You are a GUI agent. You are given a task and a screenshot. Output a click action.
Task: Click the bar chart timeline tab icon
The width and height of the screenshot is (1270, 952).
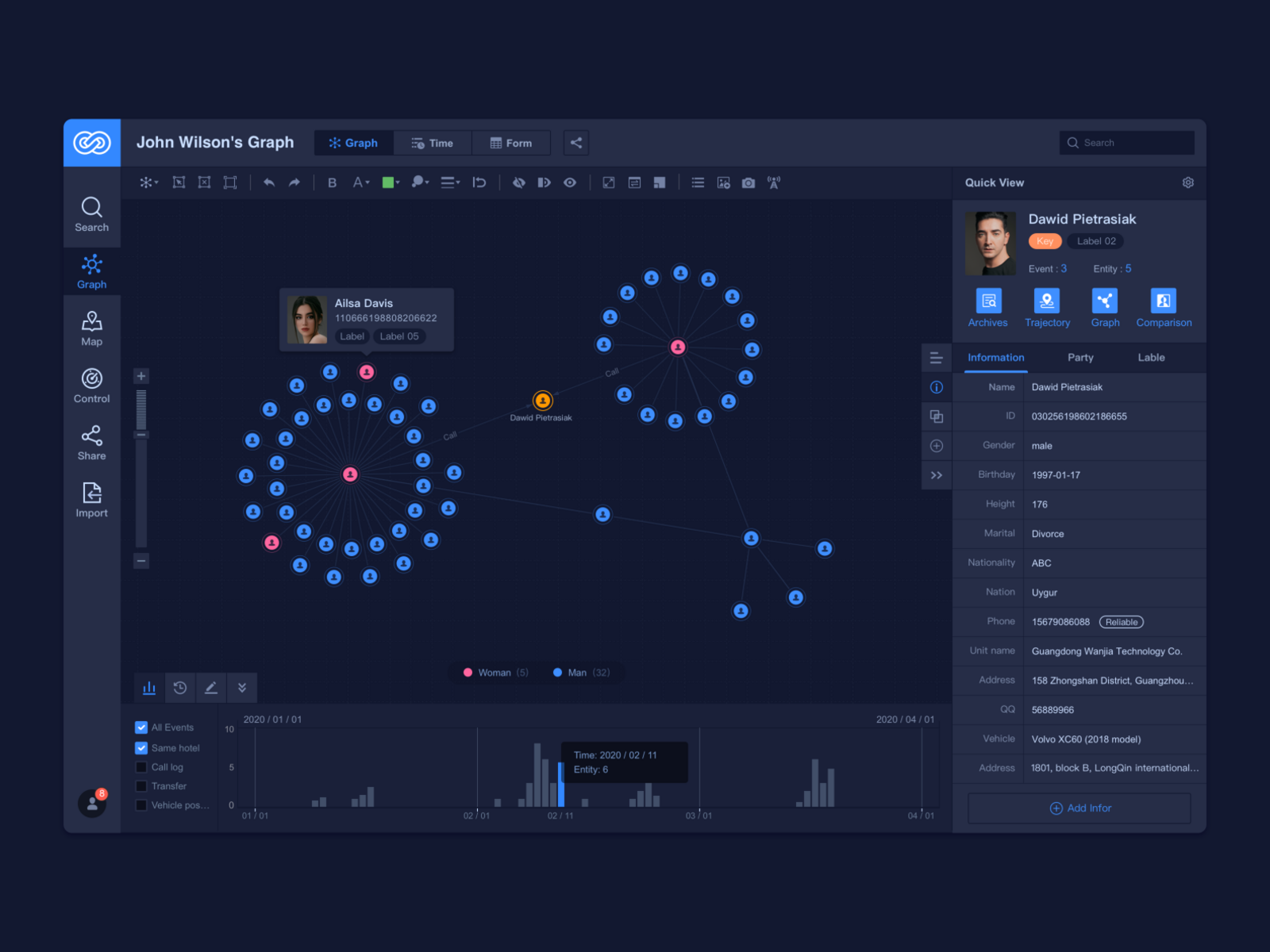coord(149,688)
